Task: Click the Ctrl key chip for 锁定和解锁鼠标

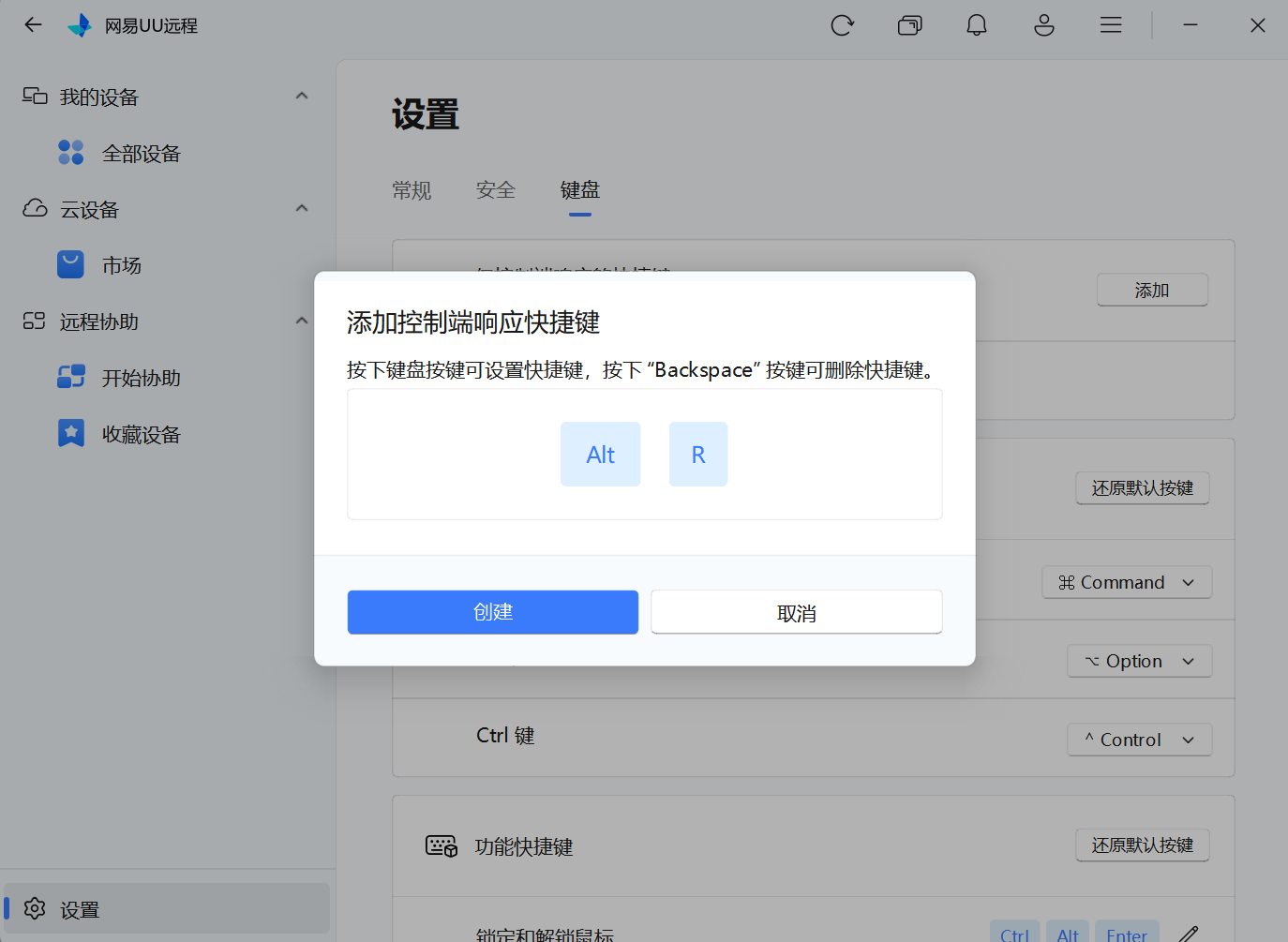Action: [x=1015, y=933]
